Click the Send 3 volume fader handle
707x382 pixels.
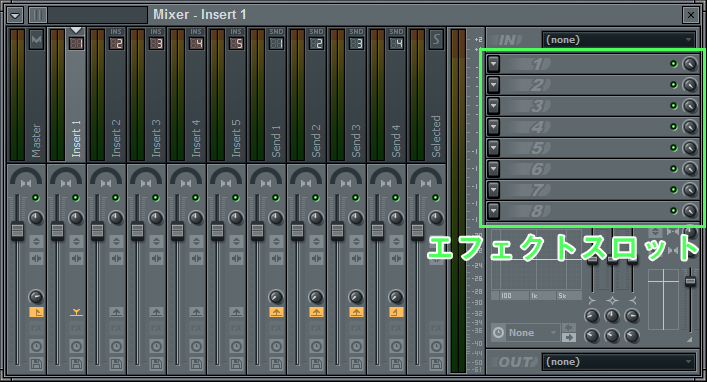pyautogui.click(x=337, y=230)
